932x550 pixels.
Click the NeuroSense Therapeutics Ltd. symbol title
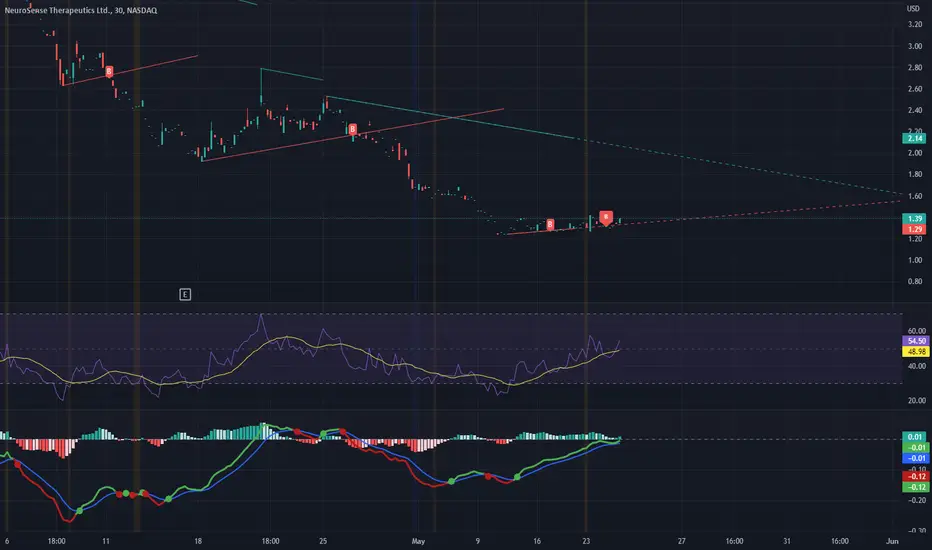point(81,10)
